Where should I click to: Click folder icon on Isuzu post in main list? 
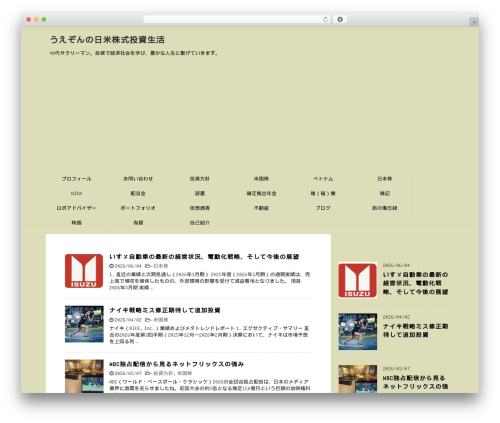click(148, 266)
